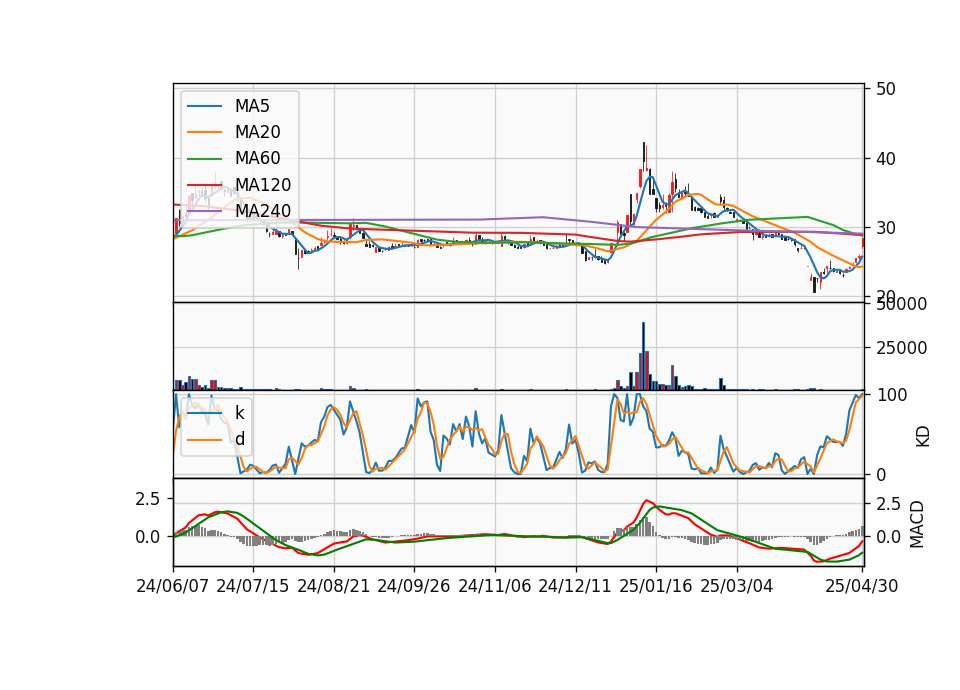Click the left MACD axis value 2.5
This screenshot has height=690, width=960.
point(147,500)
